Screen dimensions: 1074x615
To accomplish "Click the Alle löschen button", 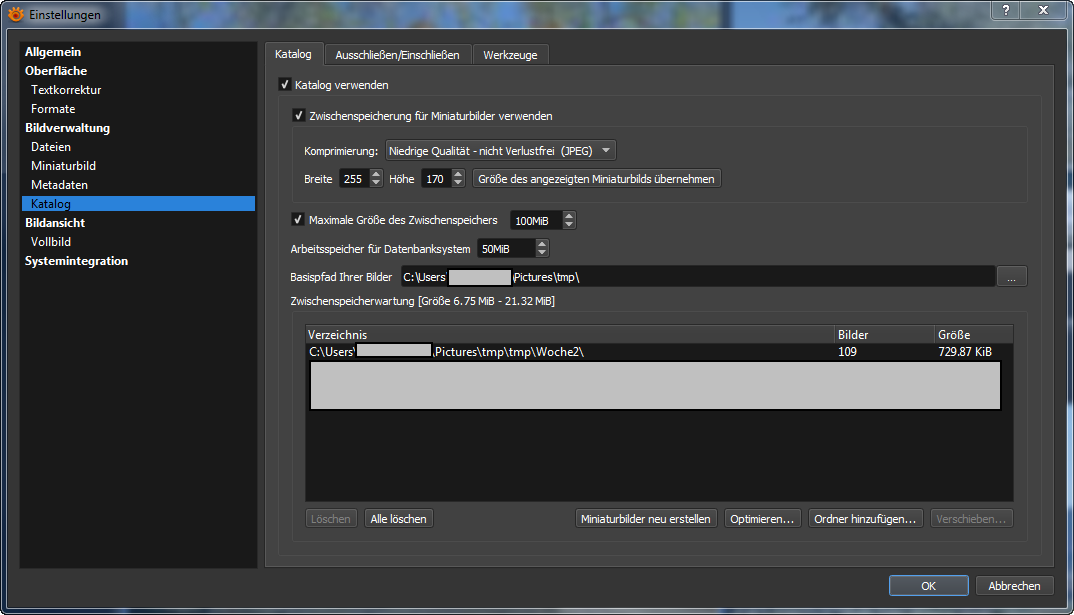I will (x=398, y=519).
